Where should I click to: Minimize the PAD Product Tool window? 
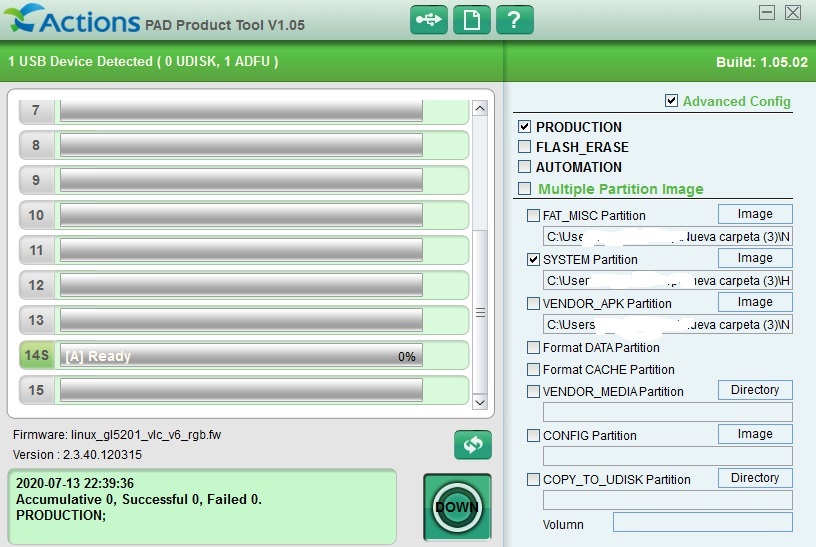click(x=767, y=12)
